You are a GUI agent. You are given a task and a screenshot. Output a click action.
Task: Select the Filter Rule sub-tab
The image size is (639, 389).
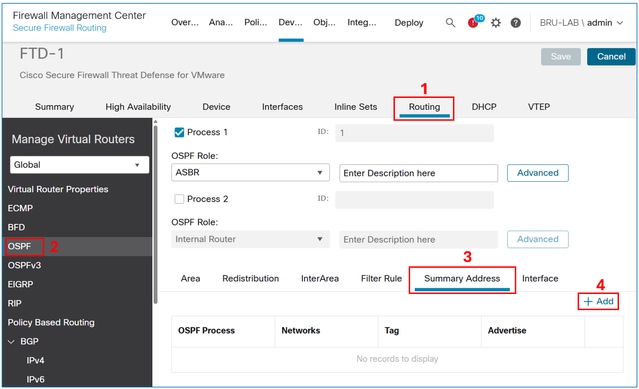381,279
